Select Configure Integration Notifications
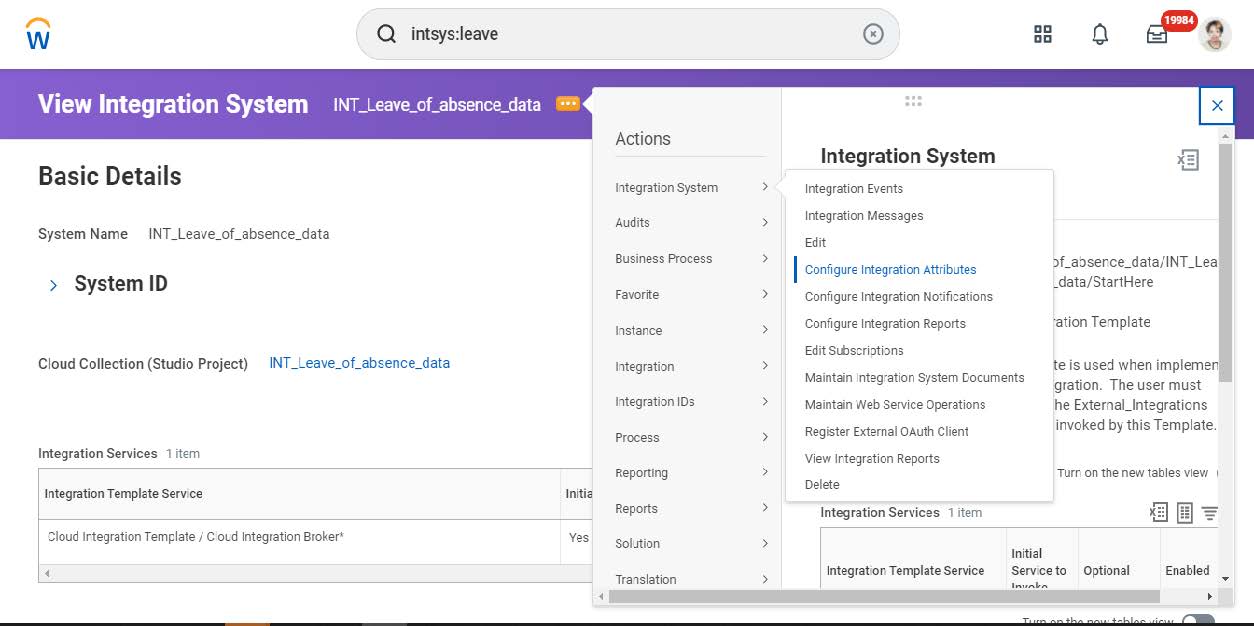 (x=898, y=296)
